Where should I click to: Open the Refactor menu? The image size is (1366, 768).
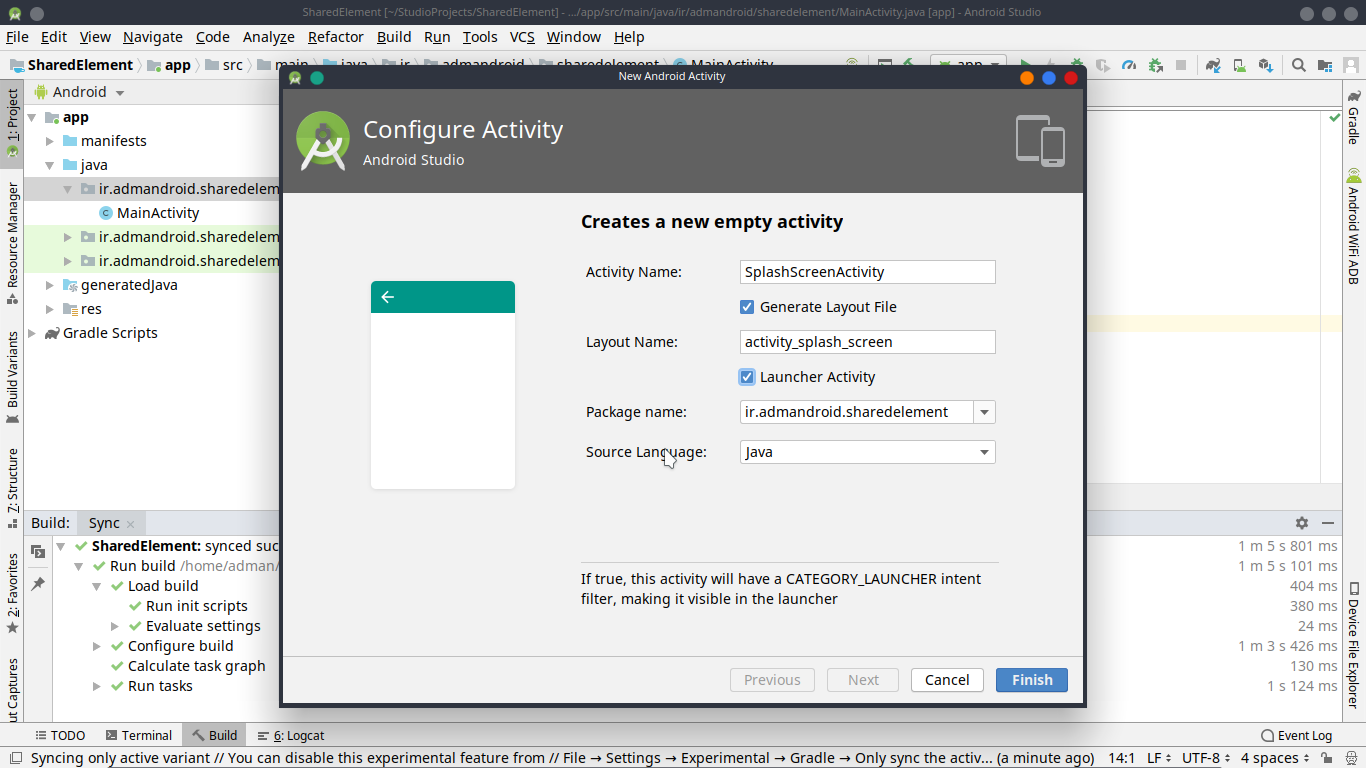click(x=336, y=37)
